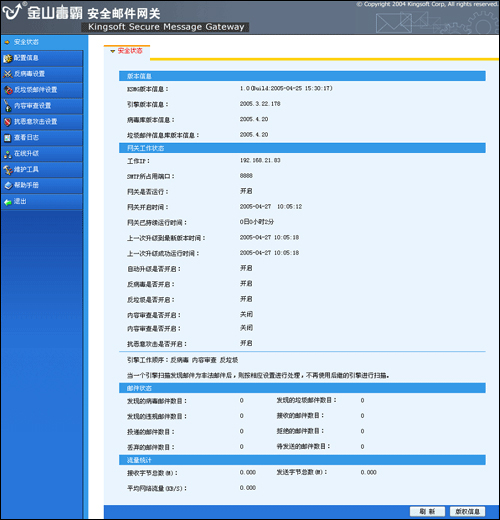
Task: Open 反垃圾邮件设置 via its red icon
Action: point(8,90)
